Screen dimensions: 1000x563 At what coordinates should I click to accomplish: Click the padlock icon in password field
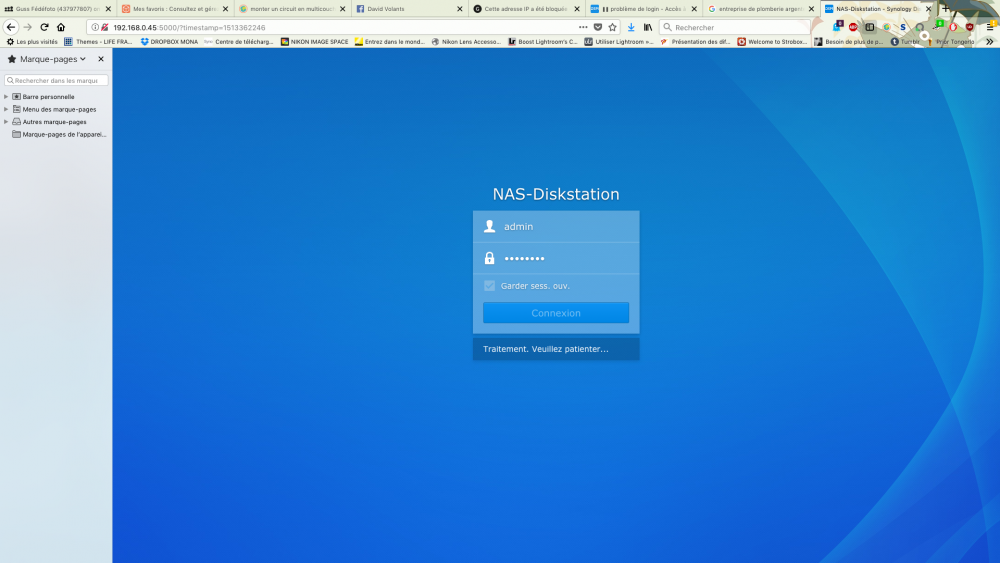(489, 258)
